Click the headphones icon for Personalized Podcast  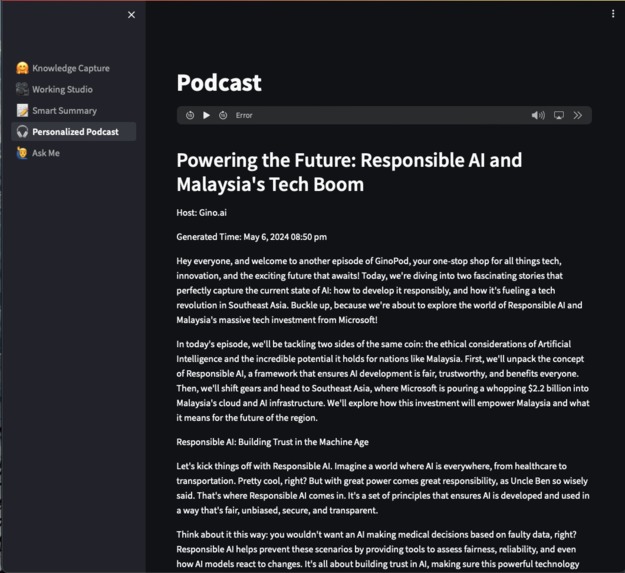(22, 131)
